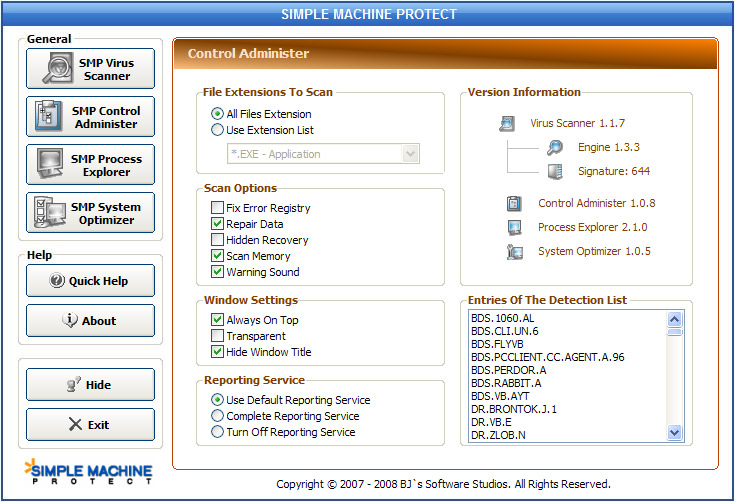Select Use Default Reporting Service
Image resolution: width=735 pixels, height=502 pixels.
217,399
